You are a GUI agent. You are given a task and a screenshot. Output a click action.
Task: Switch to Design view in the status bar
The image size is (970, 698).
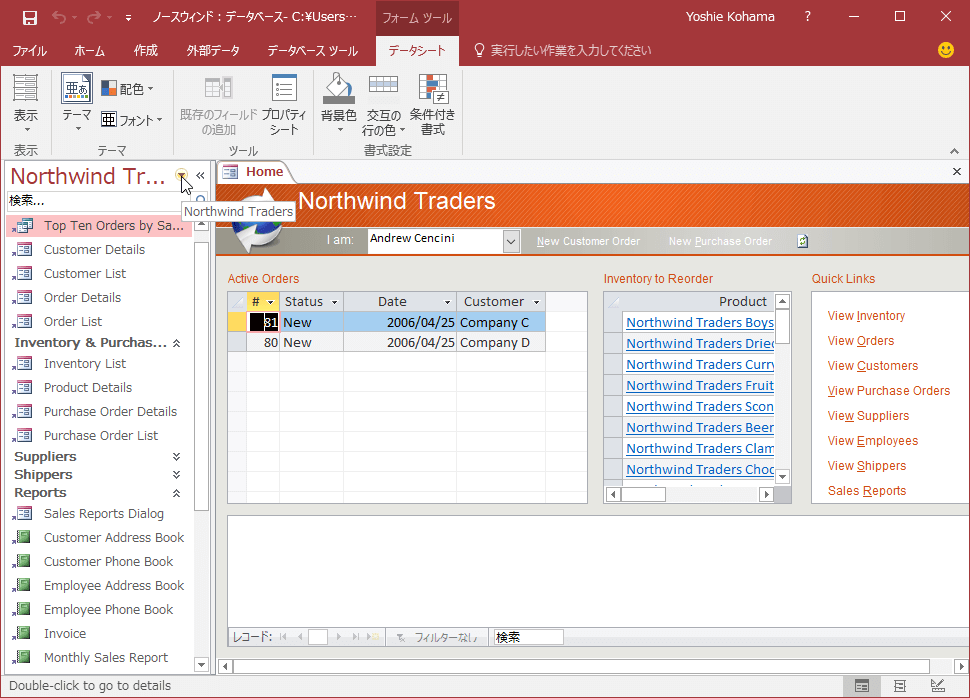pyautogui.click(x=938, y=686)
